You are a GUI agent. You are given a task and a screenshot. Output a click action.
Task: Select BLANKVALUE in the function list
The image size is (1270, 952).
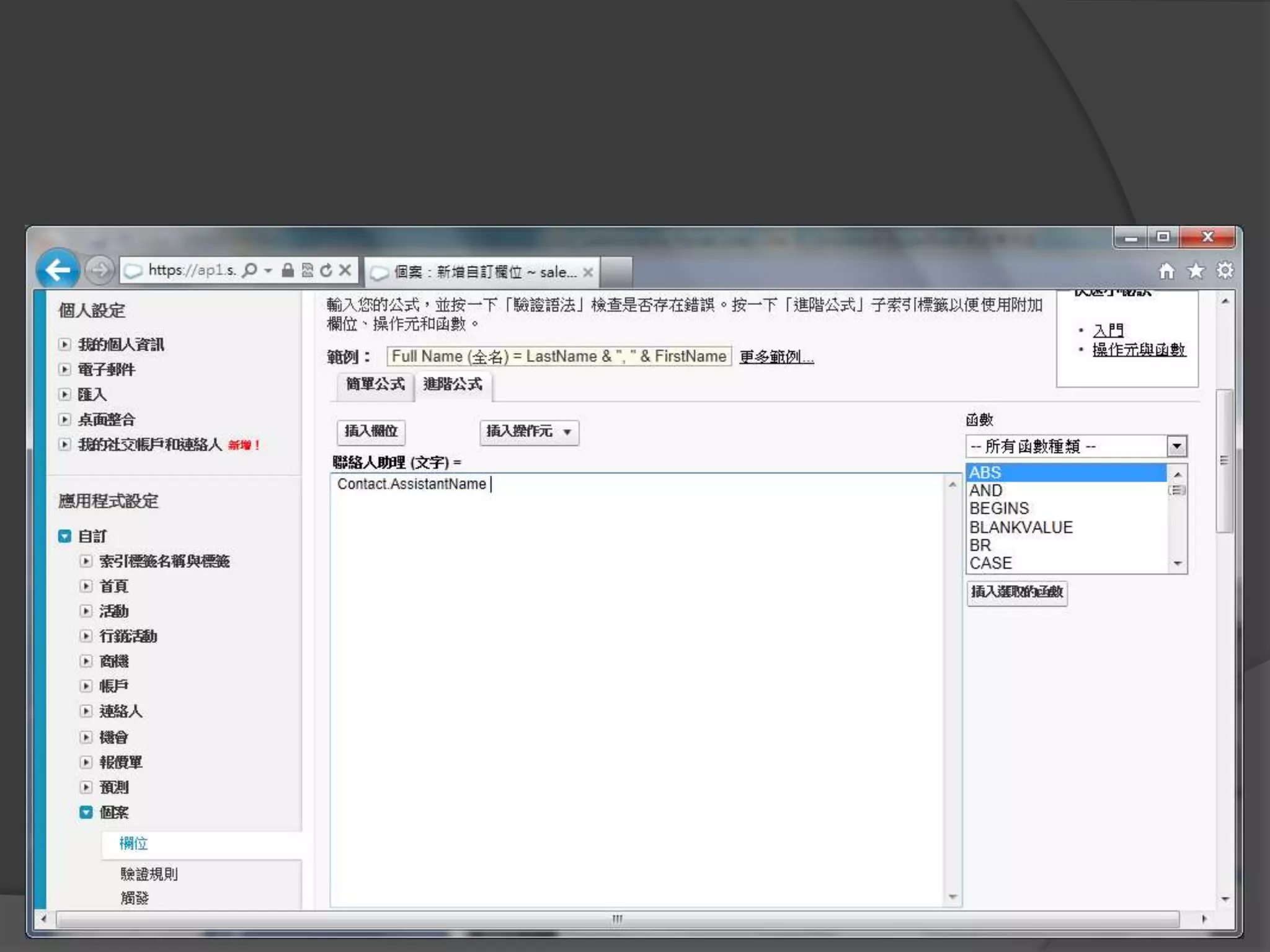click(1021, 527)
